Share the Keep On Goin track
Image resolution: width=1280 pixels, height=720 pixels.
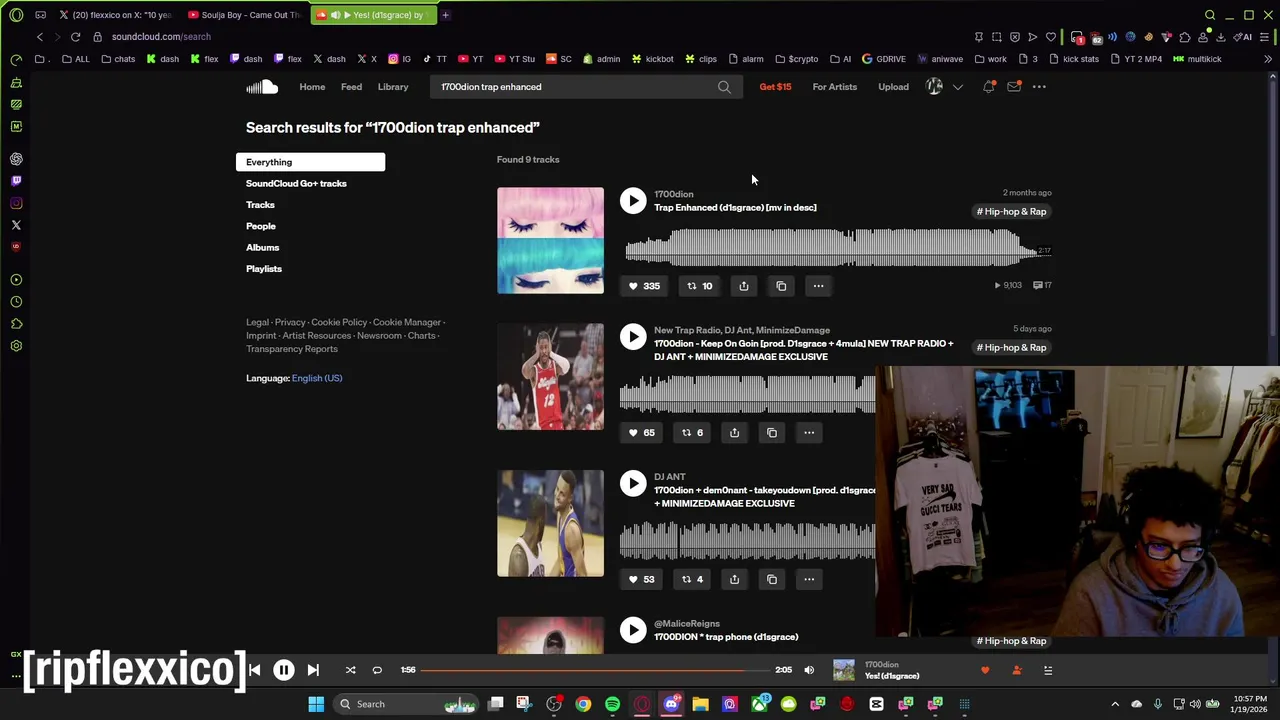click(734, 433)
